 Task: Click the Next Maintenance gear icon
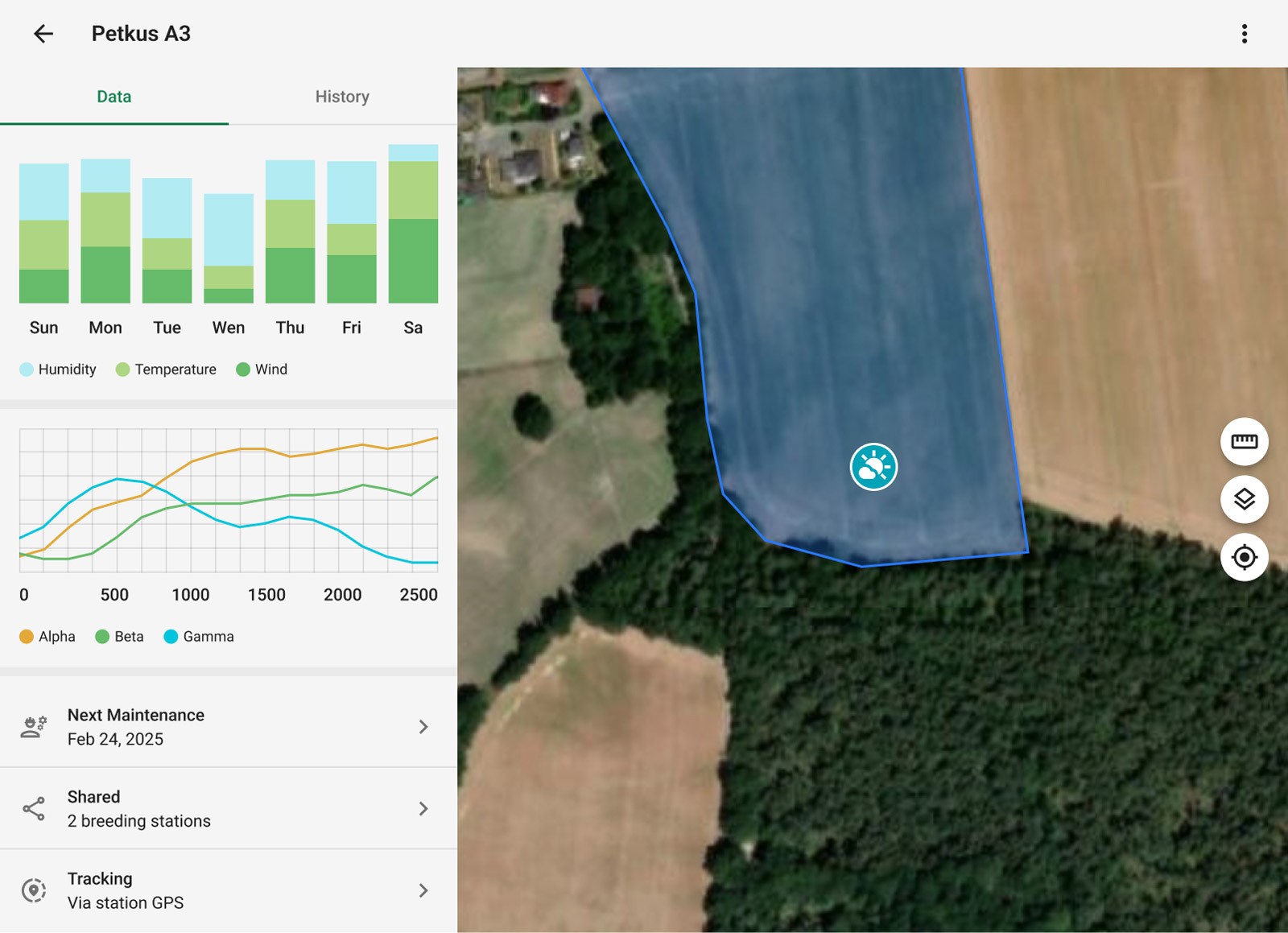tap(34, 725)
